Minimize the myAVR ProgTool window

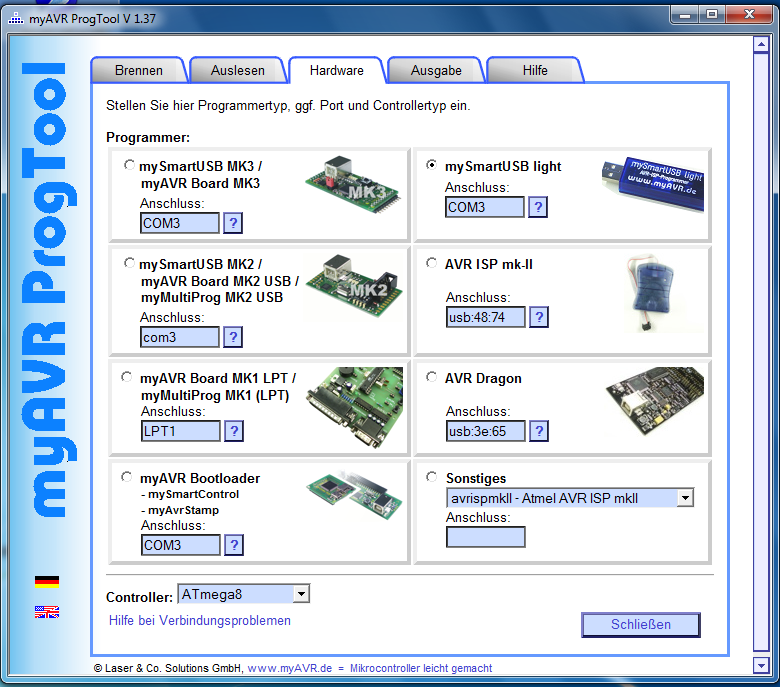click(x=685, y=15)
